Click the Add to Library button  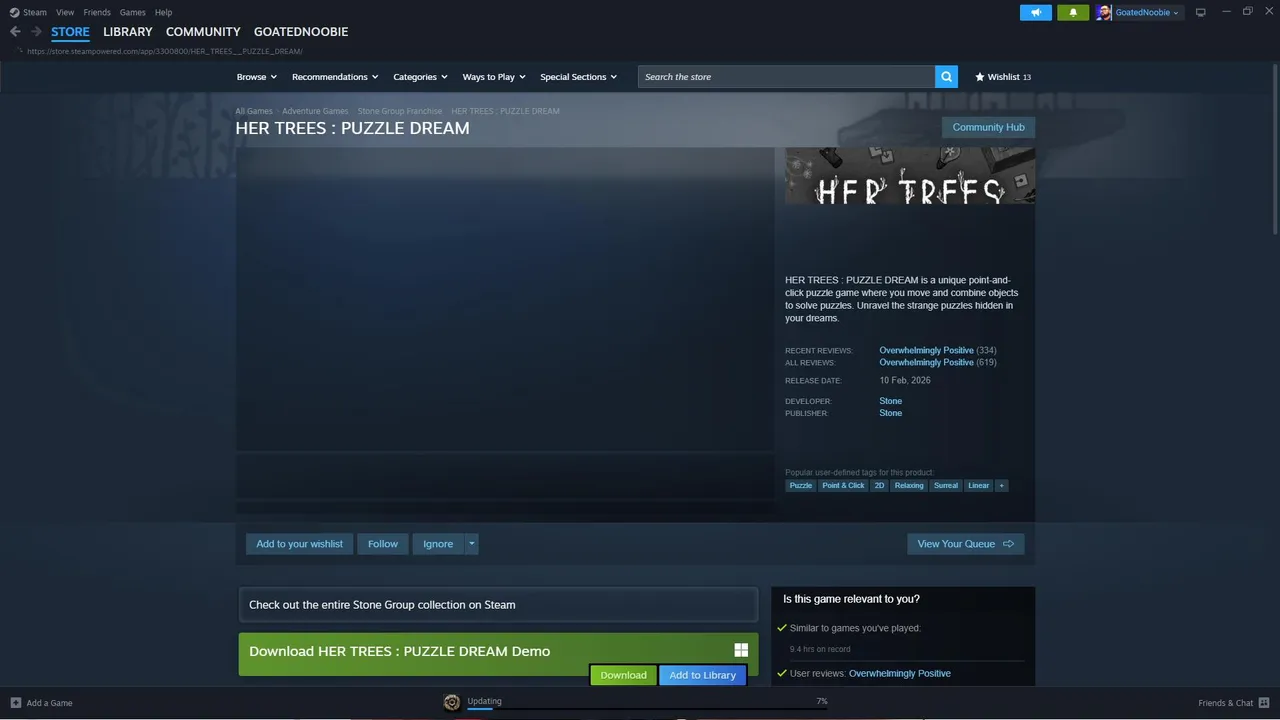click(x=702, y=675)
